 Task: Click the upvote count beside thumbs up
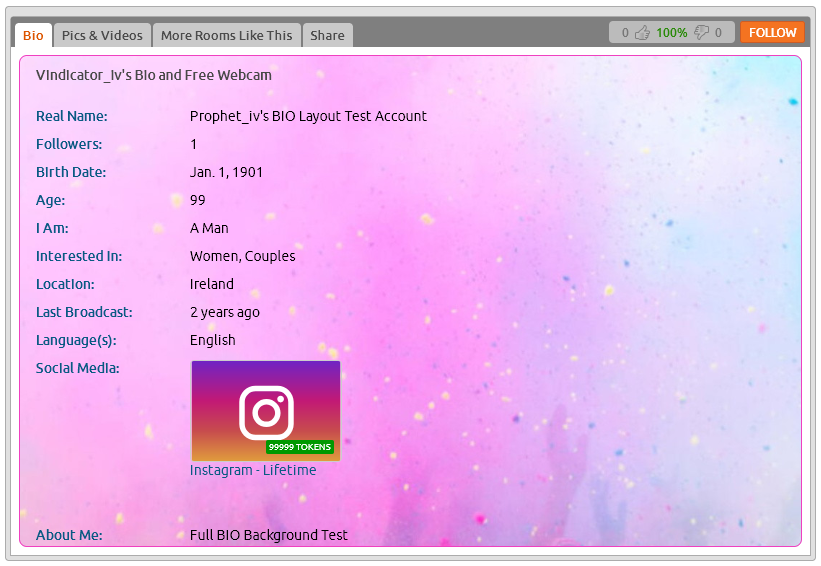[625, 33]
